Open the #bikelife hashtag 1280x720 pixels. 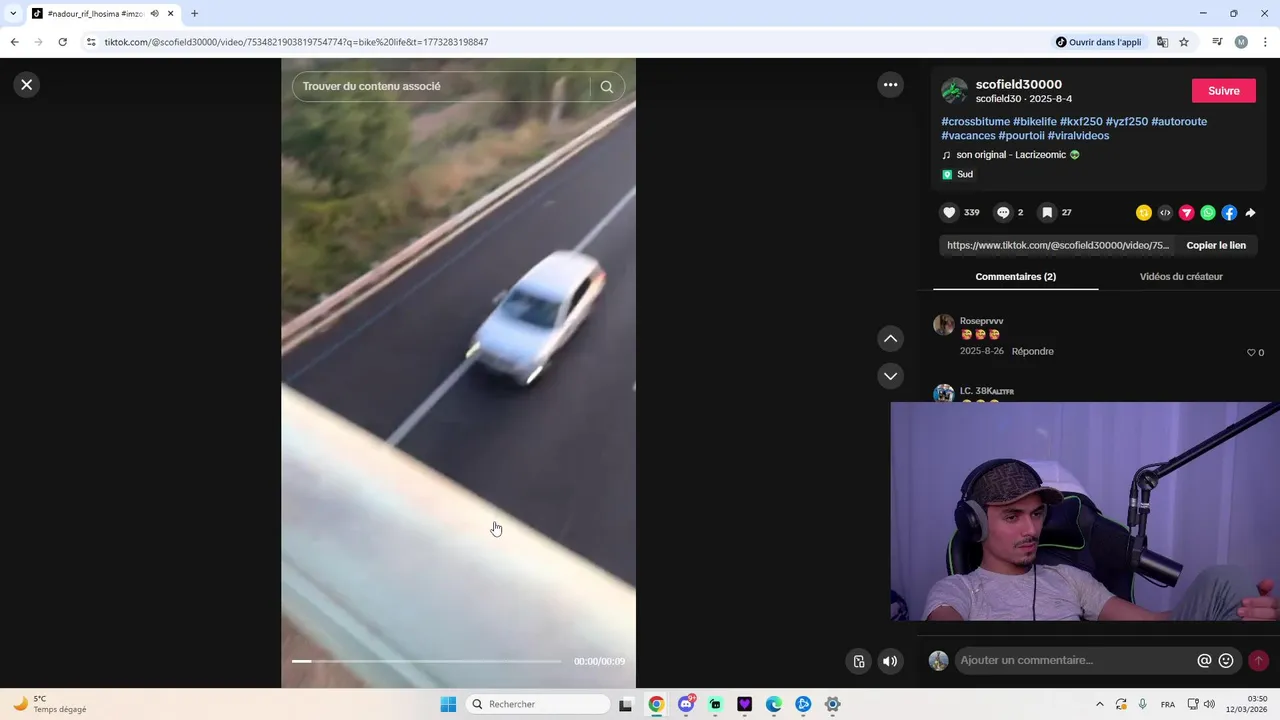click(x=1034, y=122)
